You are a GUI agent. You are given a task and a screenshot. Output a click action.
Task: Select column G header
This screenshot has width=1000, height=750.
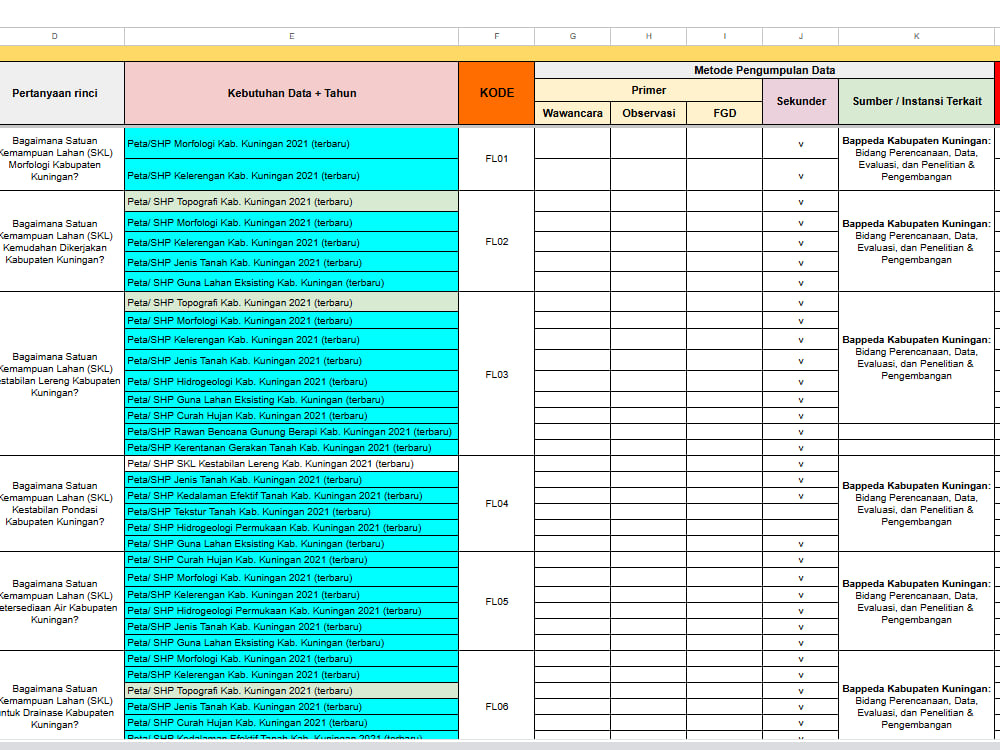[x=572, y=36]
